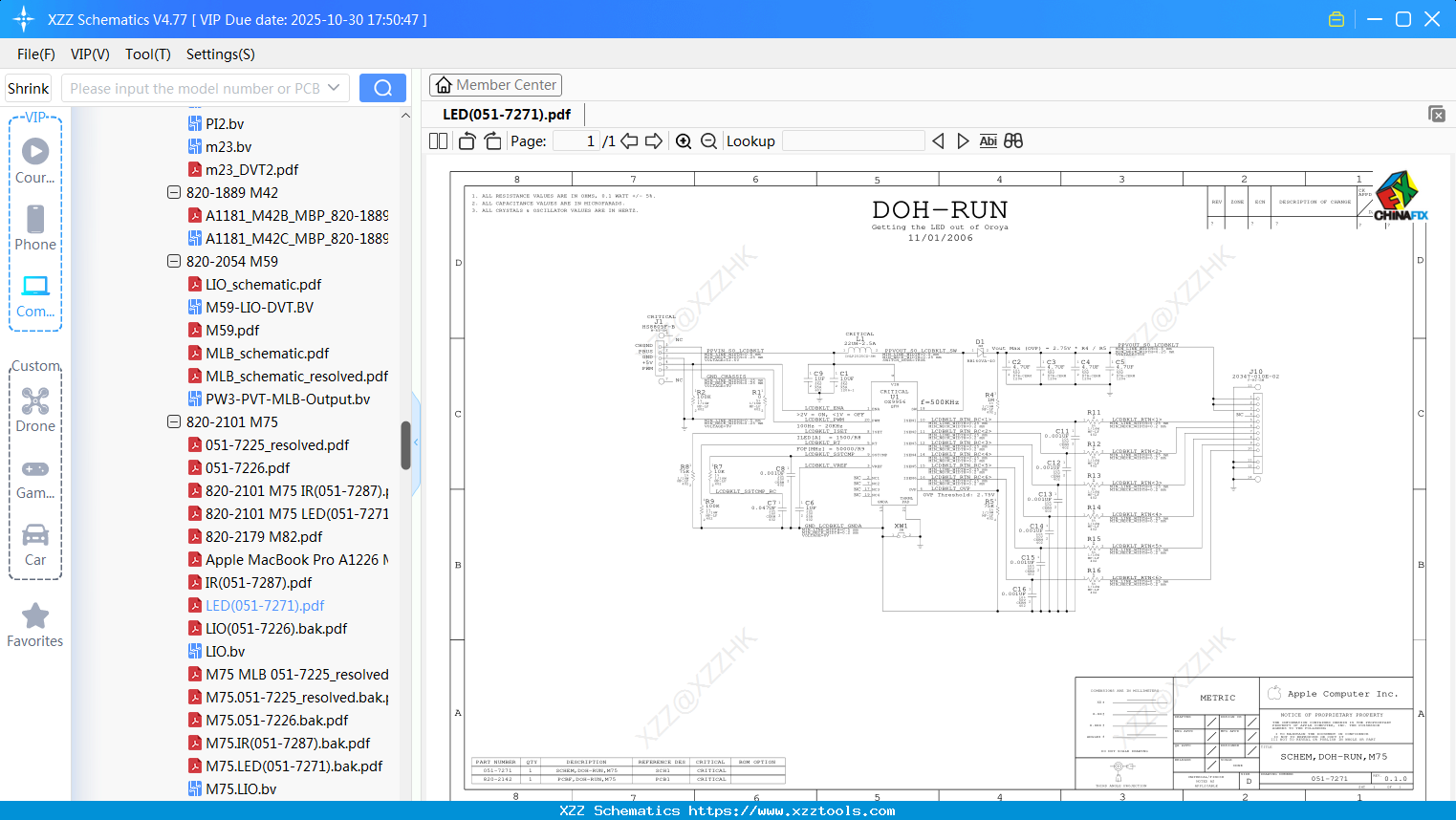
Task: Open m23.bv in the file tree
Action: point(228,146)
